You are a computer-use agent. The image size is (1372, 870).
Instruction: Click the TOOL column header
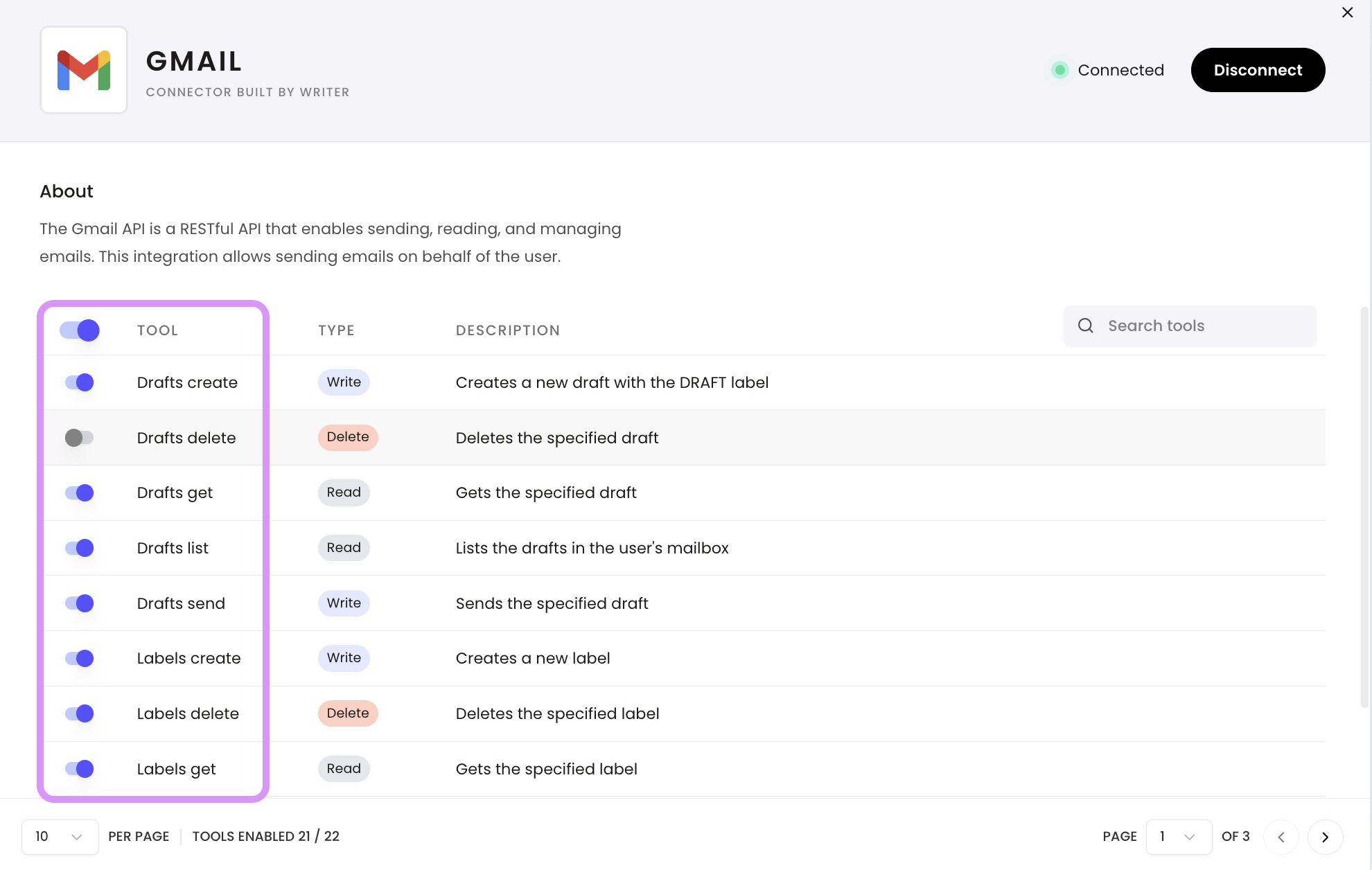click(x=157, y=330)
